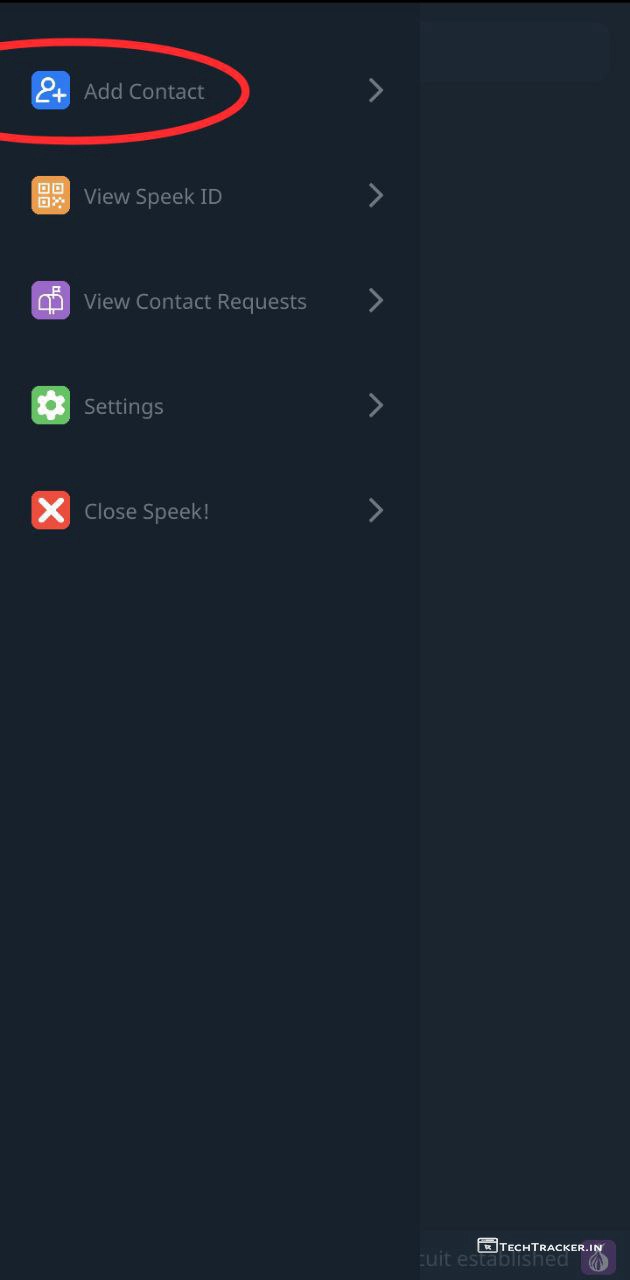Select View Speek ID from the menu
The width and height of the screenshot is (630, 1280).
153,197
